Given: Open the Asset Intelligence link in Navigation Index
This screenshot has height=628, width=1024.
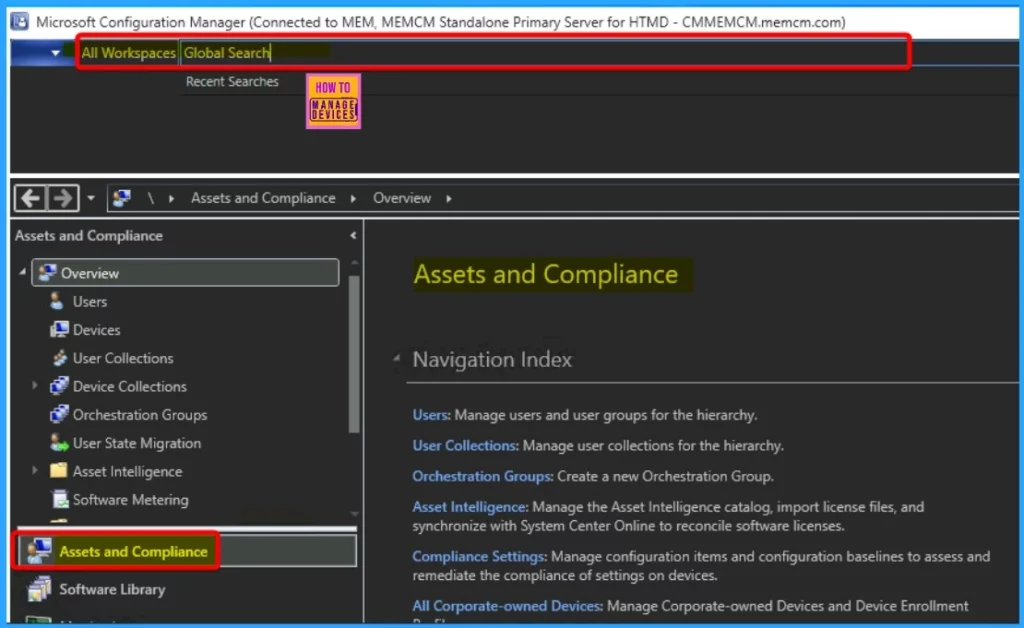Looking at the screenshot, I should 469,507.
